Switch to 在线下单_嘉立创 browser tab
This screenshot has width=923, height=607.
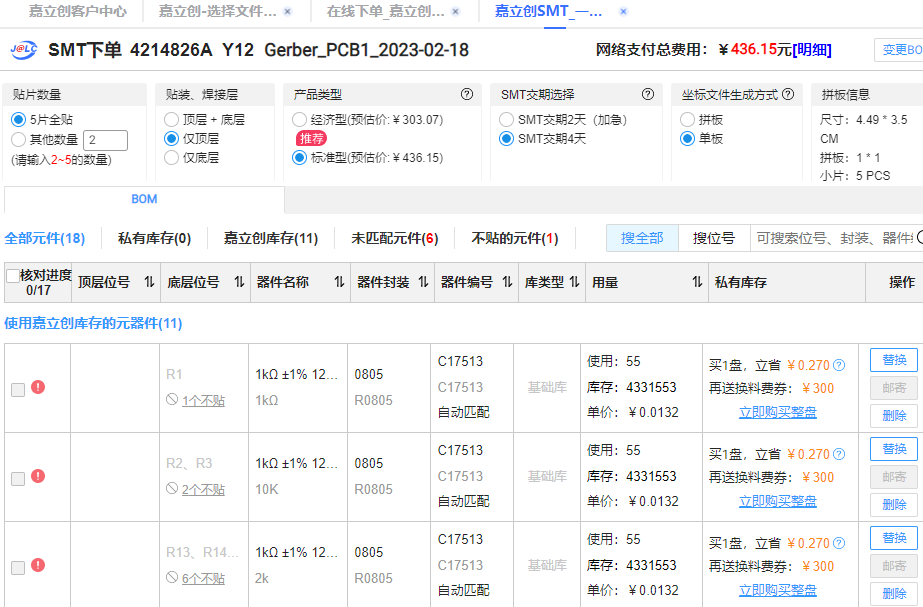[x=386, y=11]
